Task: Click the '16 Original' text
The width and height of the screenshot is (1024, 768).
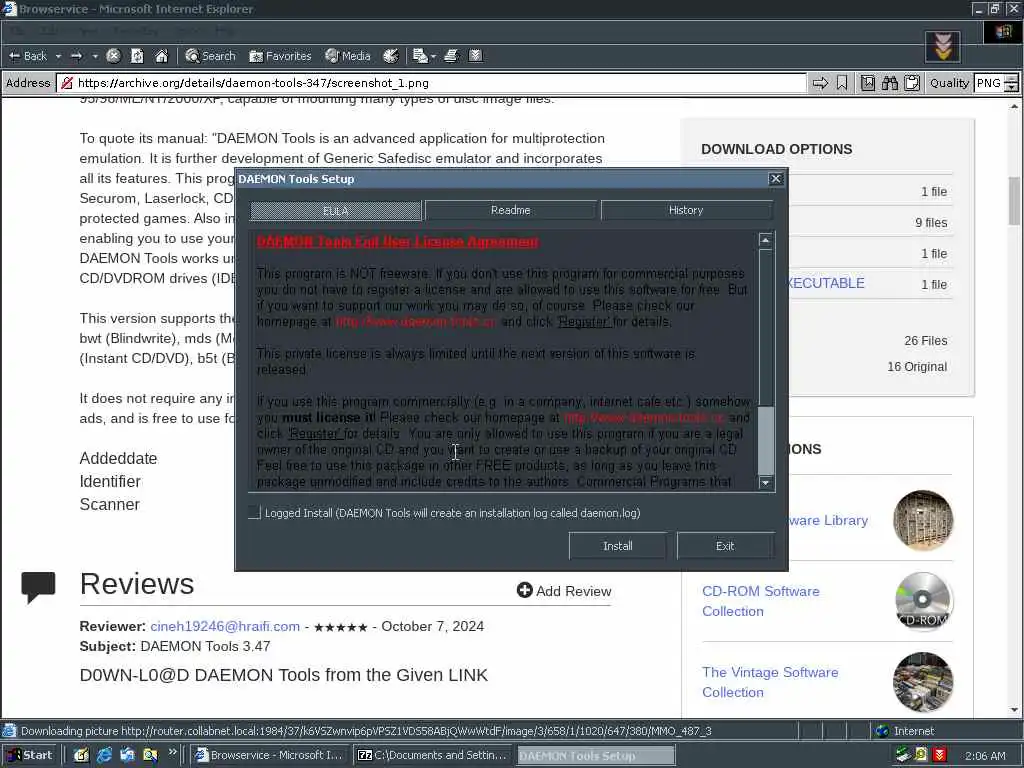Action: click(x=917, y=367)
